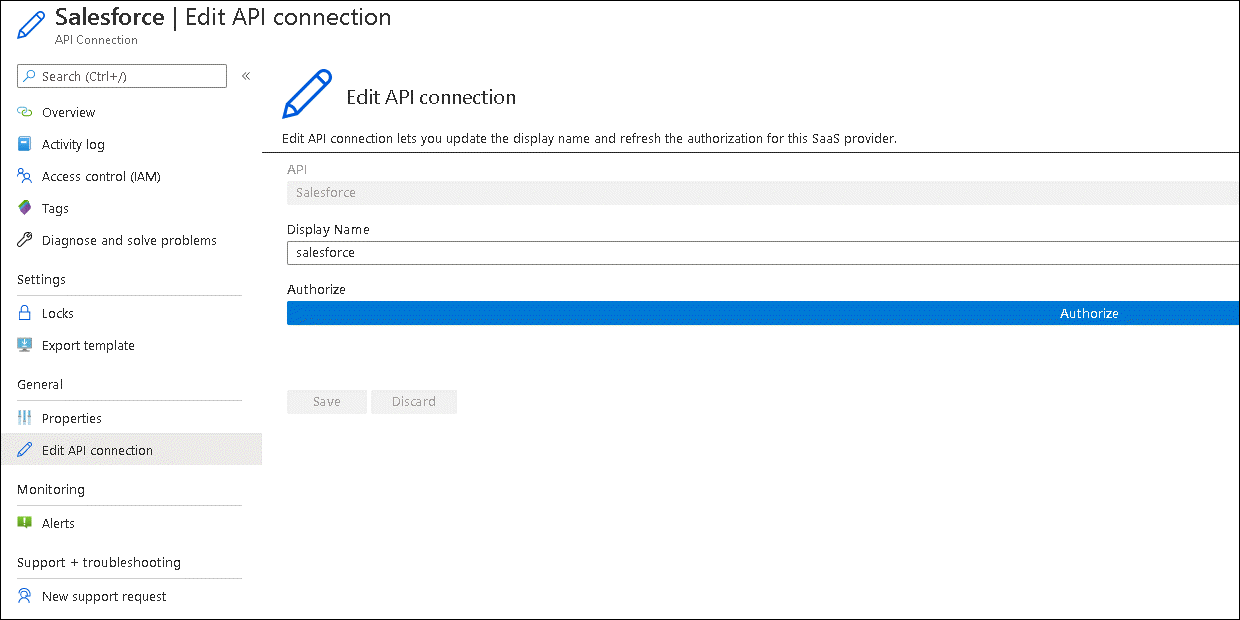Click the Properties bars icon

tap(25, 418)
